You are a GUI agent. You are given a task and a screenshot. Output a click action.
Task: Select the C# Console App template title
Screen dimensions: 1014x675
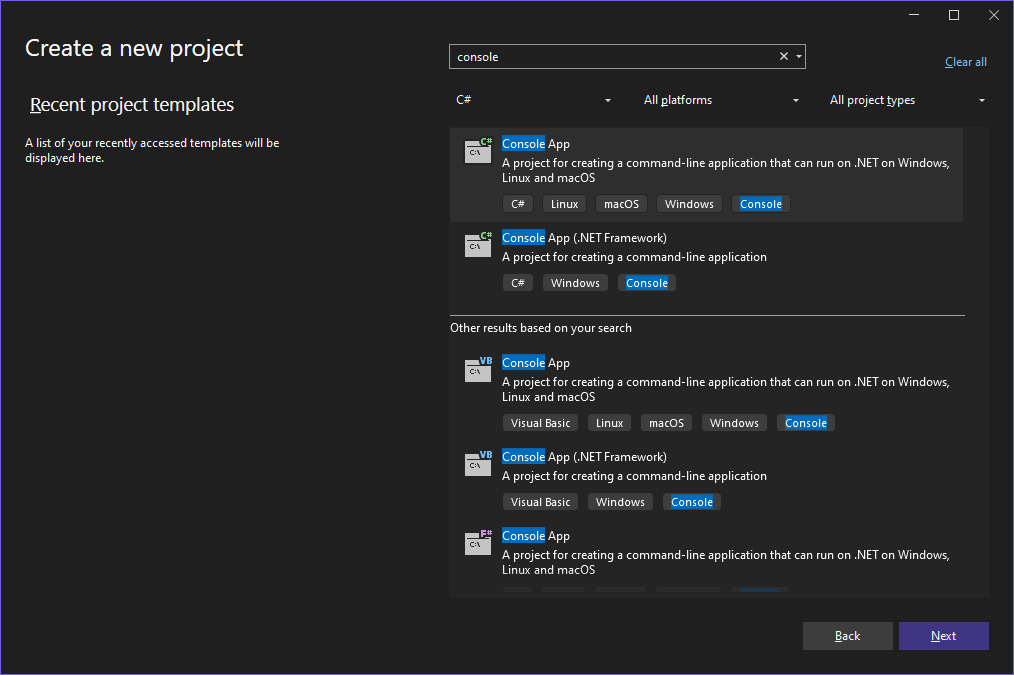pos(535,144)
